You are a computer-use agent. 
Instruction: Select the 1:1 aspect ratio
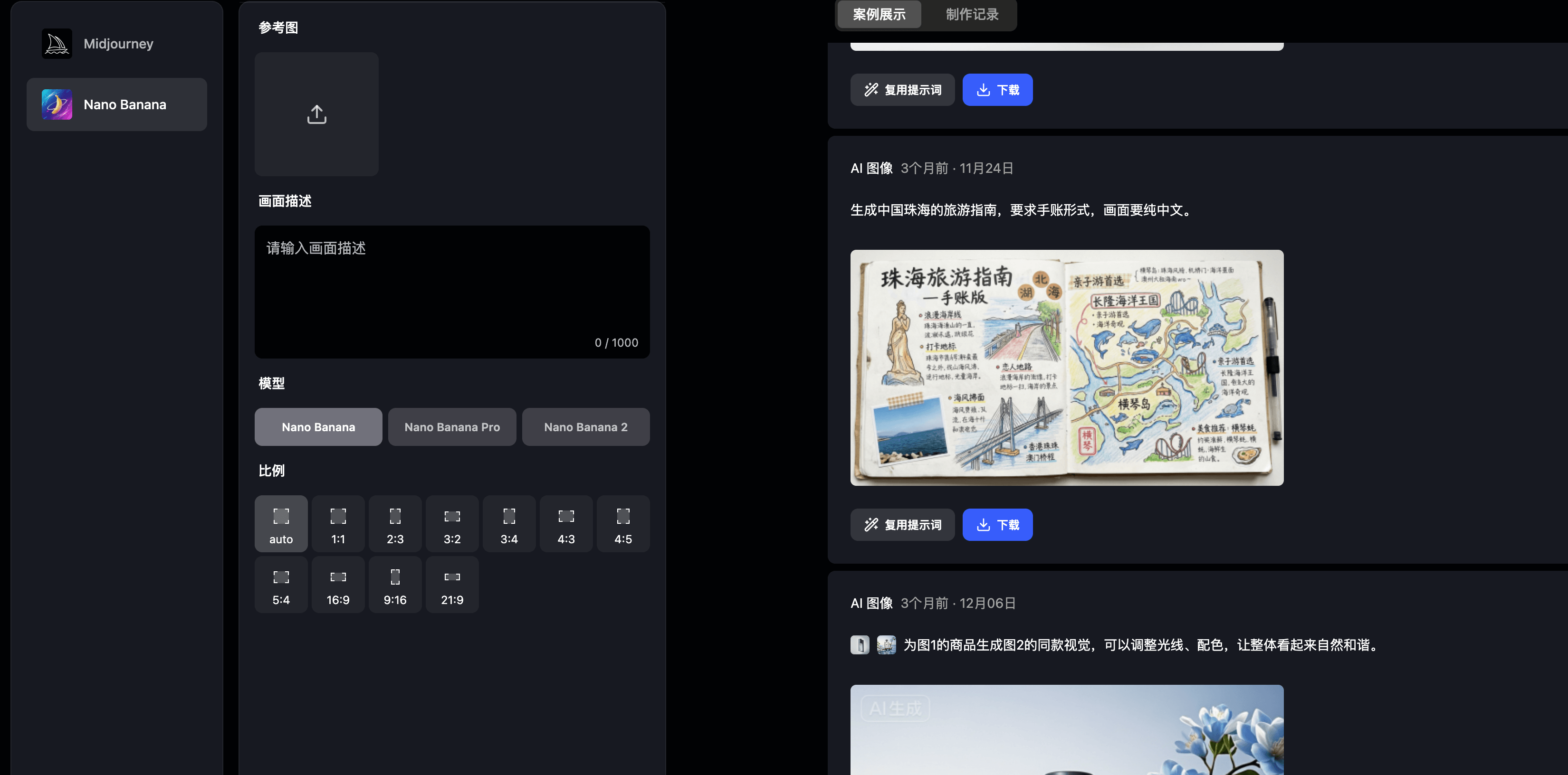click(338, 523)
